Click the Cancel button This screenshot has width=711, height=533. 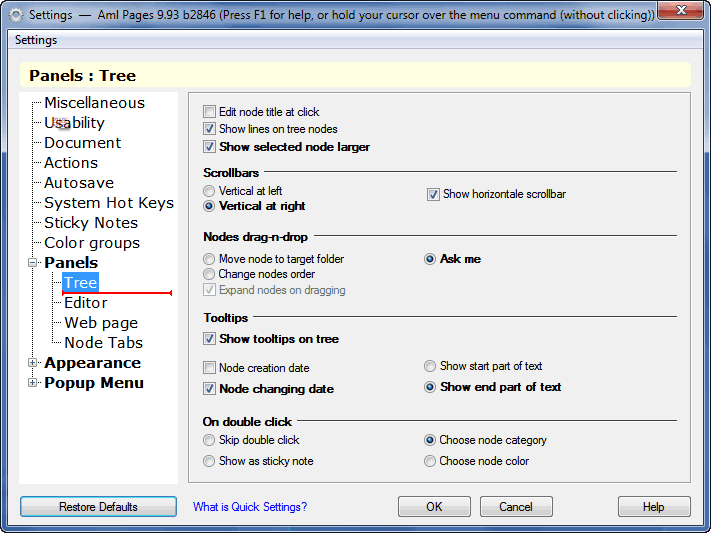(516, 507)
